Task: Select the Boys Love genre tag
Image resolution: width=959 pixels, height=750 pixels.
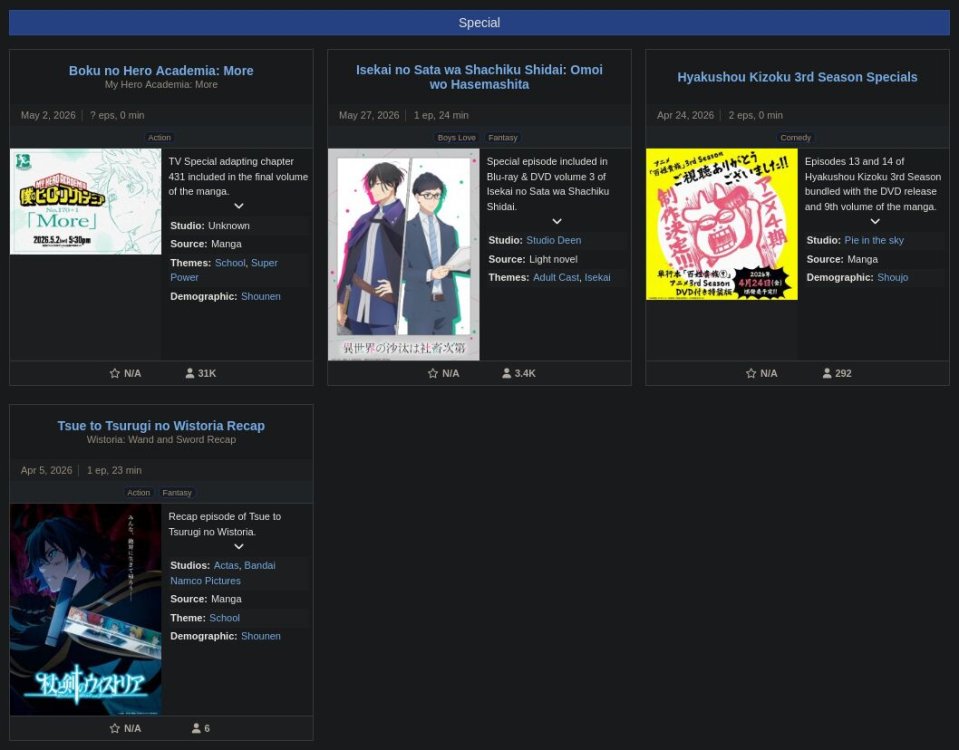Action: 456,137
